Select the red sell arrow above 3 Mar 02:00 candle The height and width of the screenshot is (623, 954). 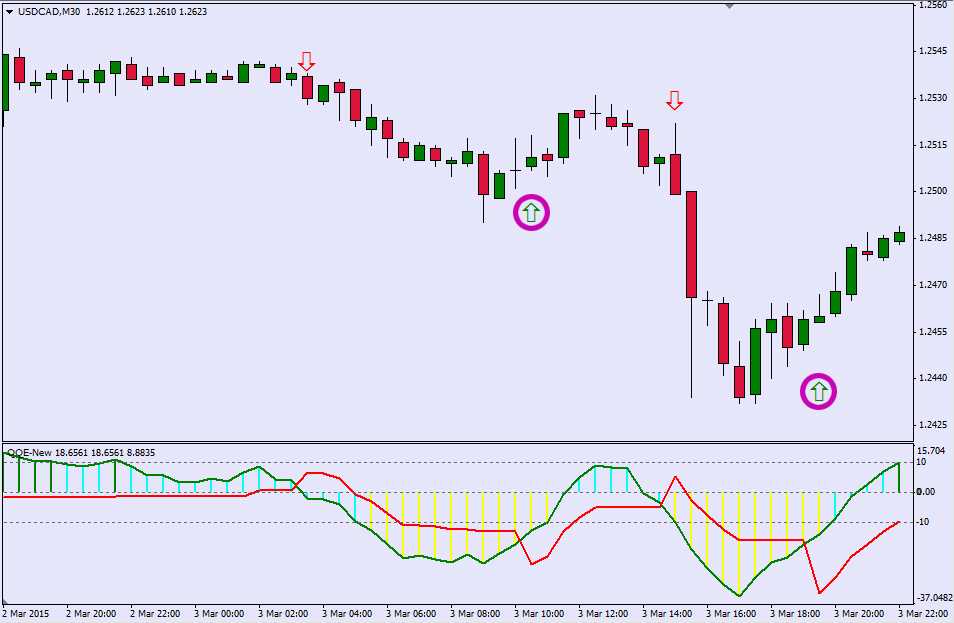tap(307, 61)
